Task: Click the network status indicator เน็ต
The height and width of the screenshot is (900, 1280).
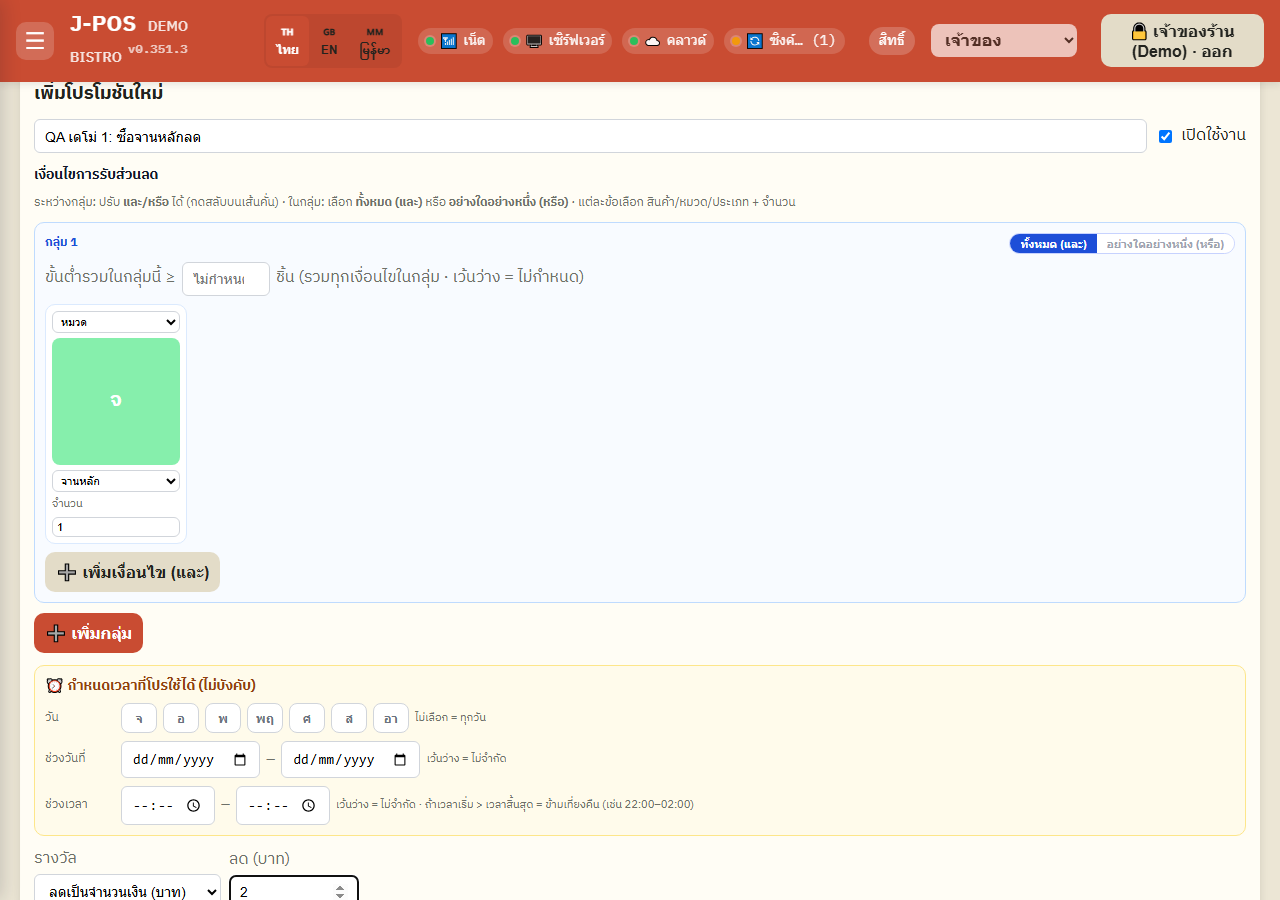Action: (455, 41)
